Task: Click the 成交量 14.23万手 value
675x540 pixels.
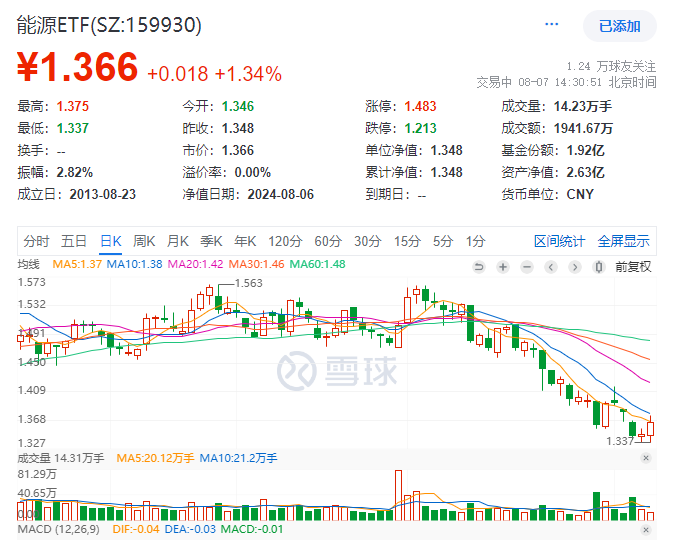Action: pyautogui.click(x=582, y=106)
